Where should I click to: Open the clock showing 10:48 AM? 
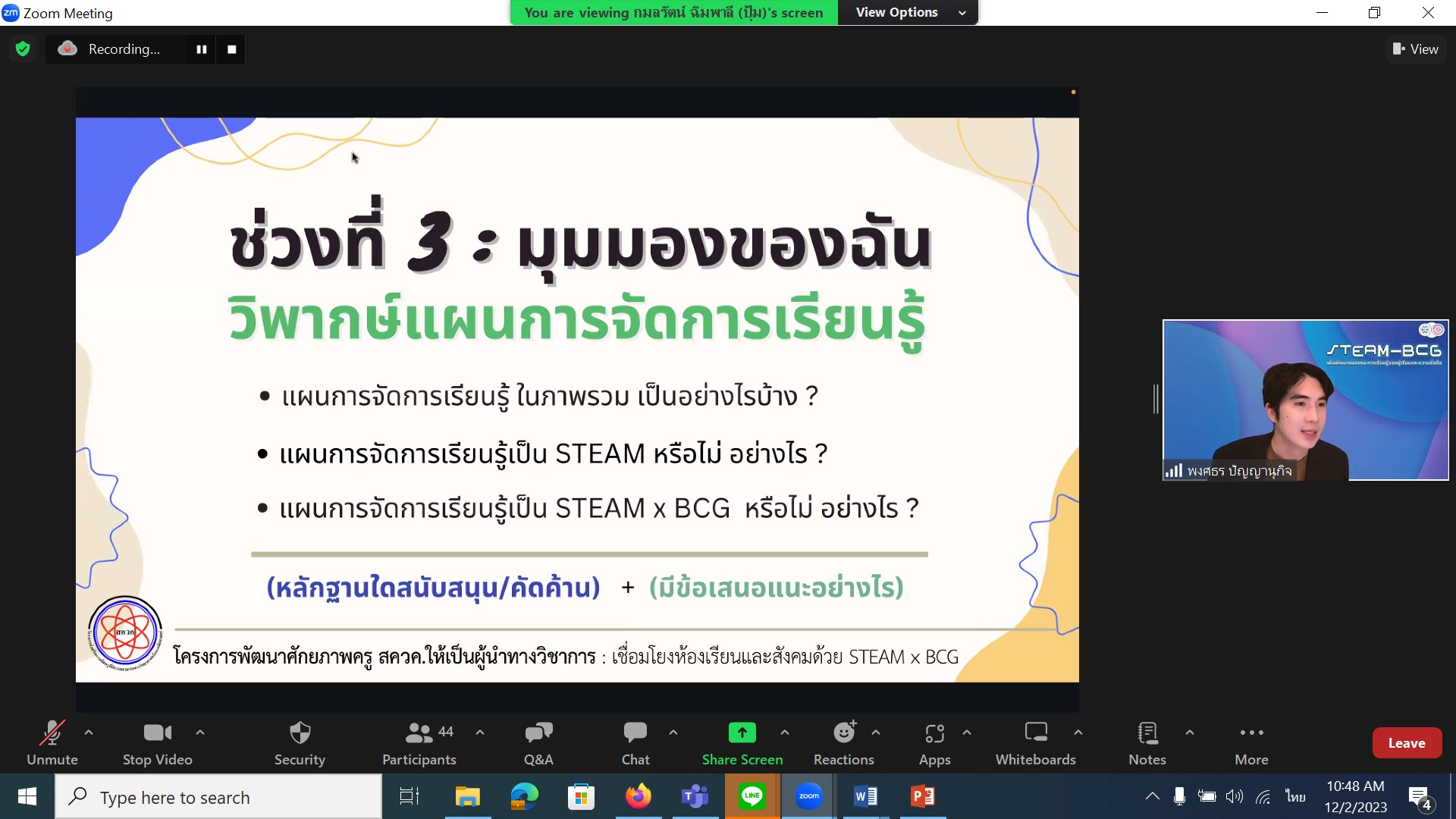pyautogui.click(x=1356, y=796)
